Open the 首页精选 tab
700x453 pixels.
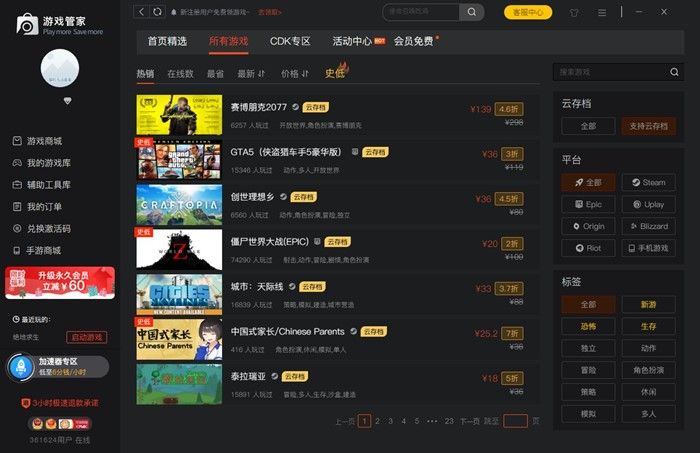[167, 41]
